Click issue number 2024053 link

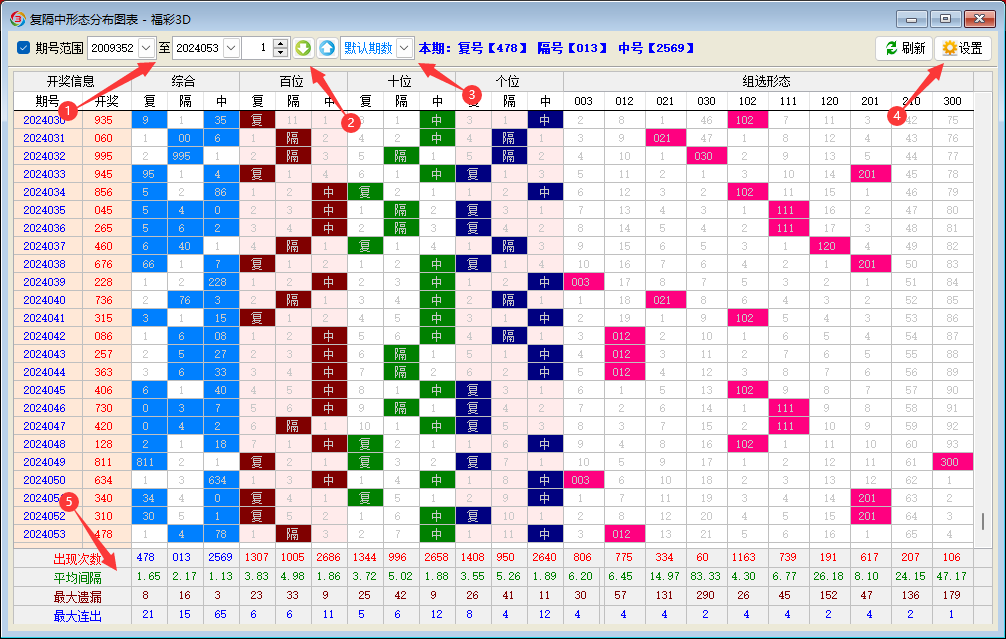(44, 534)
